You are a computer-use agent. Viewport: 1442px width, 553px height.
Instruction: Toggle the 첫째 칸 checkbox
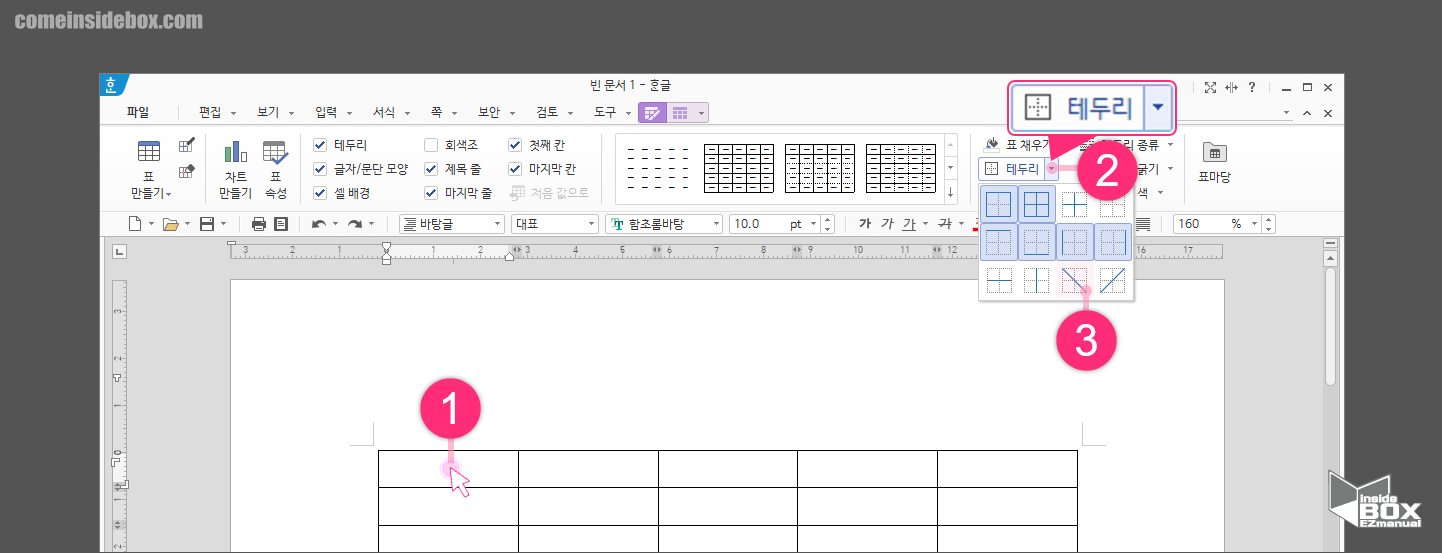[x=515, y=145]
